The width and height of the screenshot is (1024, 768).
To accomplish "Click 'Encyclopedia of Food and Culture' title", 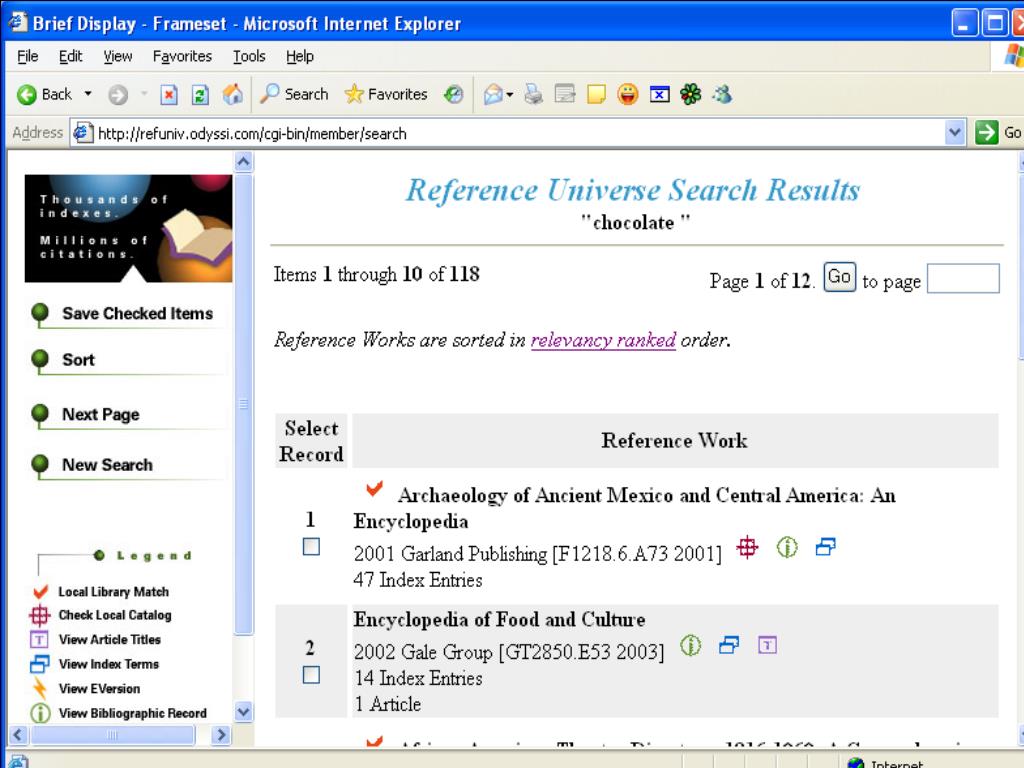I will point(500,619).
